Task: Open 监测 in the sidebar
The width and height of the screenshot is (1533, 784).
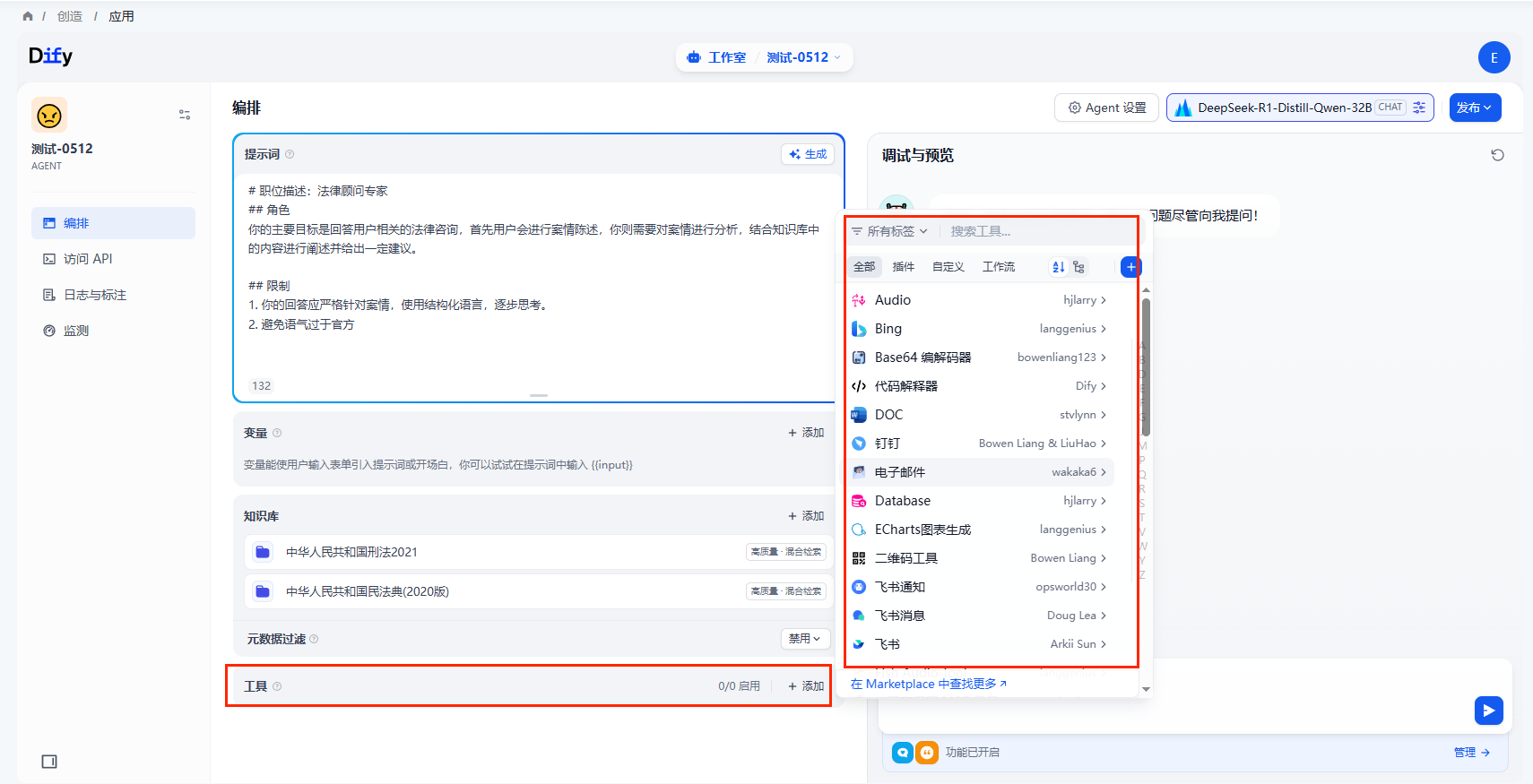Action: [113, 331]
